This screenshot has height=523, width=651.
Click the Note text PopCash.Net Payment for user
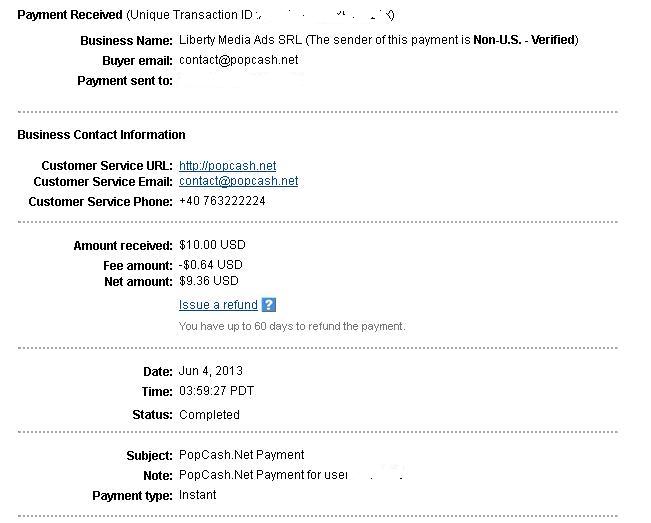[x=263, y=475]
